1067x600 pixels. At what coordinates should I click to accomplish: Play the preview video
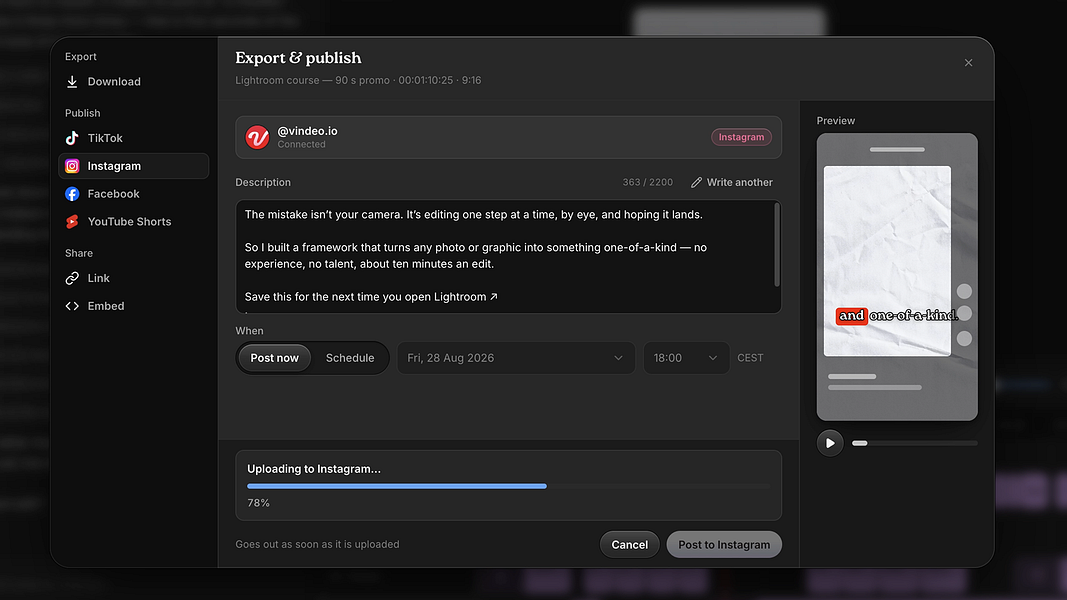830,444
